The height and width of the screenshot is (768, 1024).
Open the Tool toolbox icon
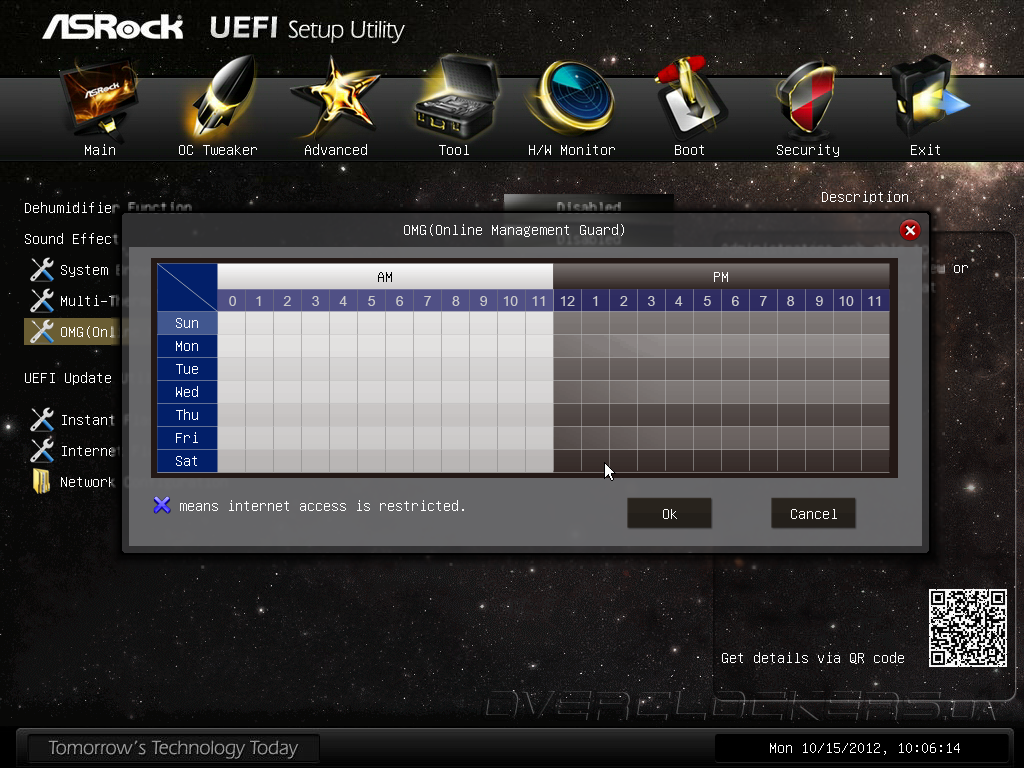(456, 98)
